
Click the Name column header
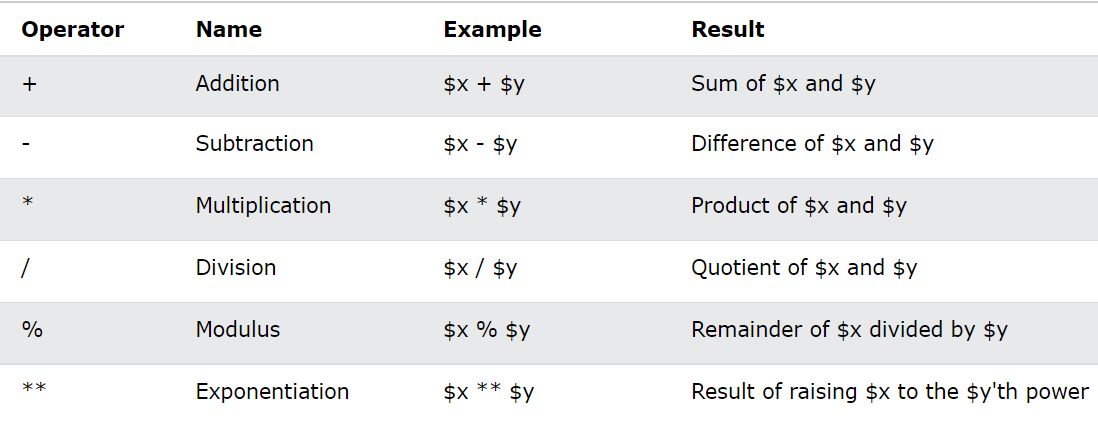coord(229,29)
